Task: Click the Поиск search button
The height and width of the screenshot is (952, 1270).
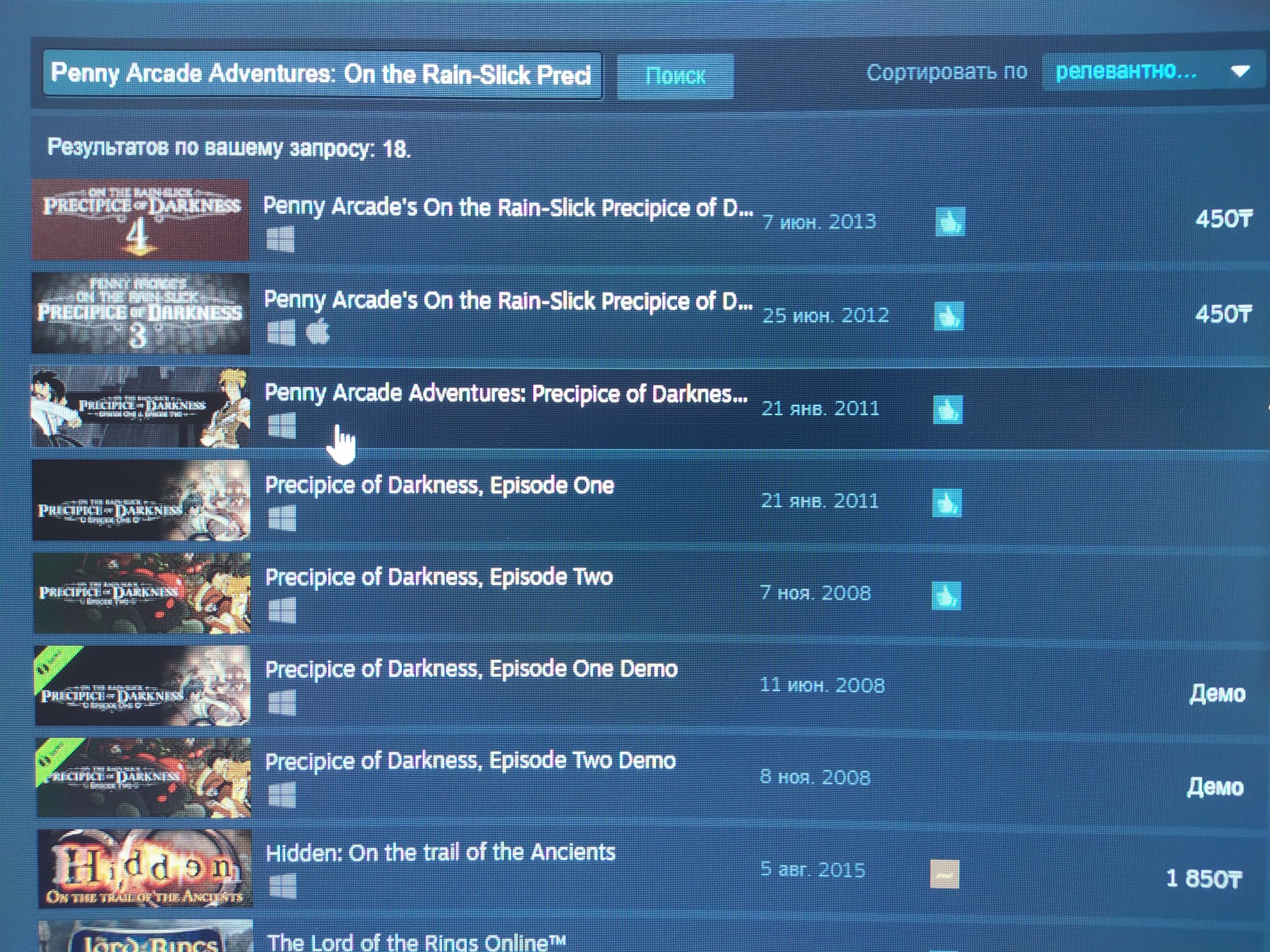Action: [x=675, y=76]
